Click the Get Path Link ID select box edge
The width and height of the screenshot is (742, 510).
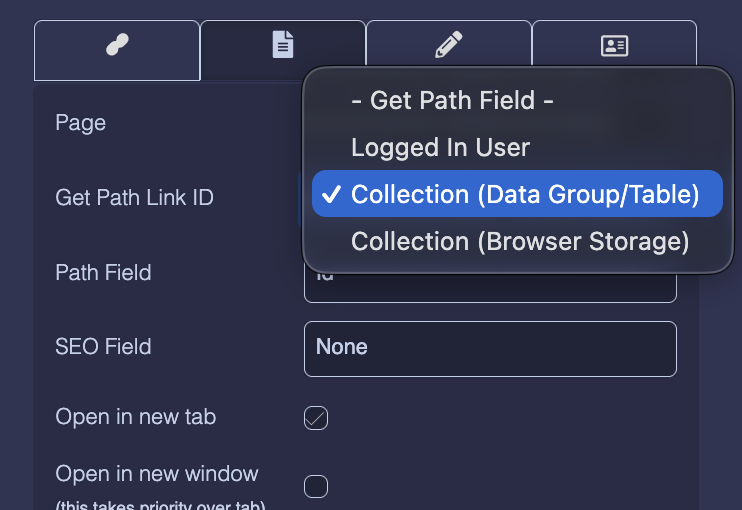[x=301, y=198]
